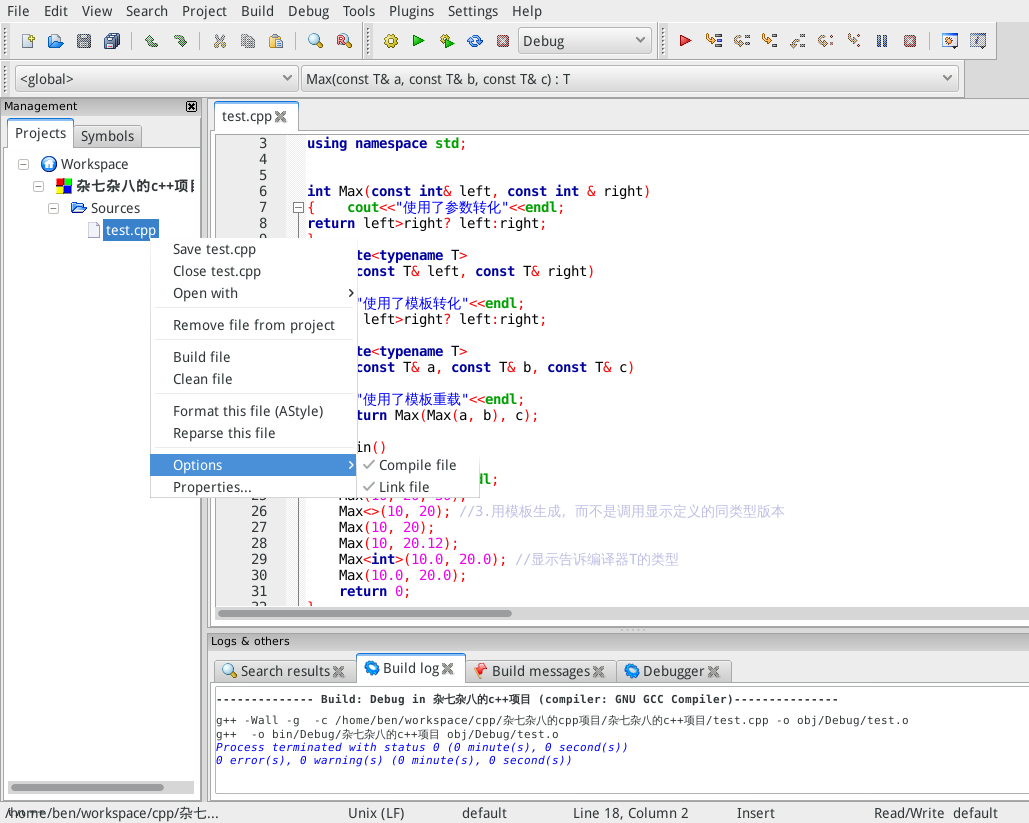Click the Save file toolbar icon

tap(84, 41)
